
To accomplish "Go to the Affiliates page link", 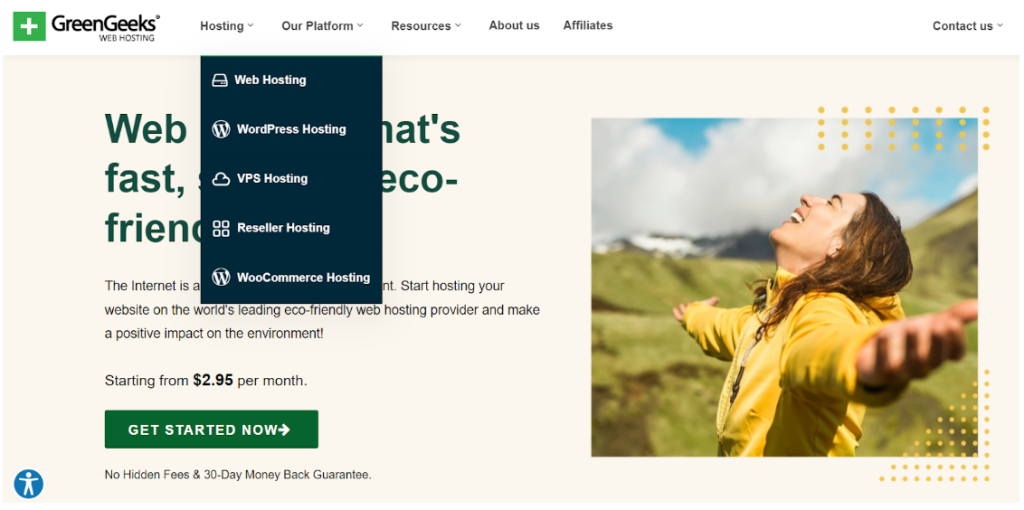I will 588,25.
